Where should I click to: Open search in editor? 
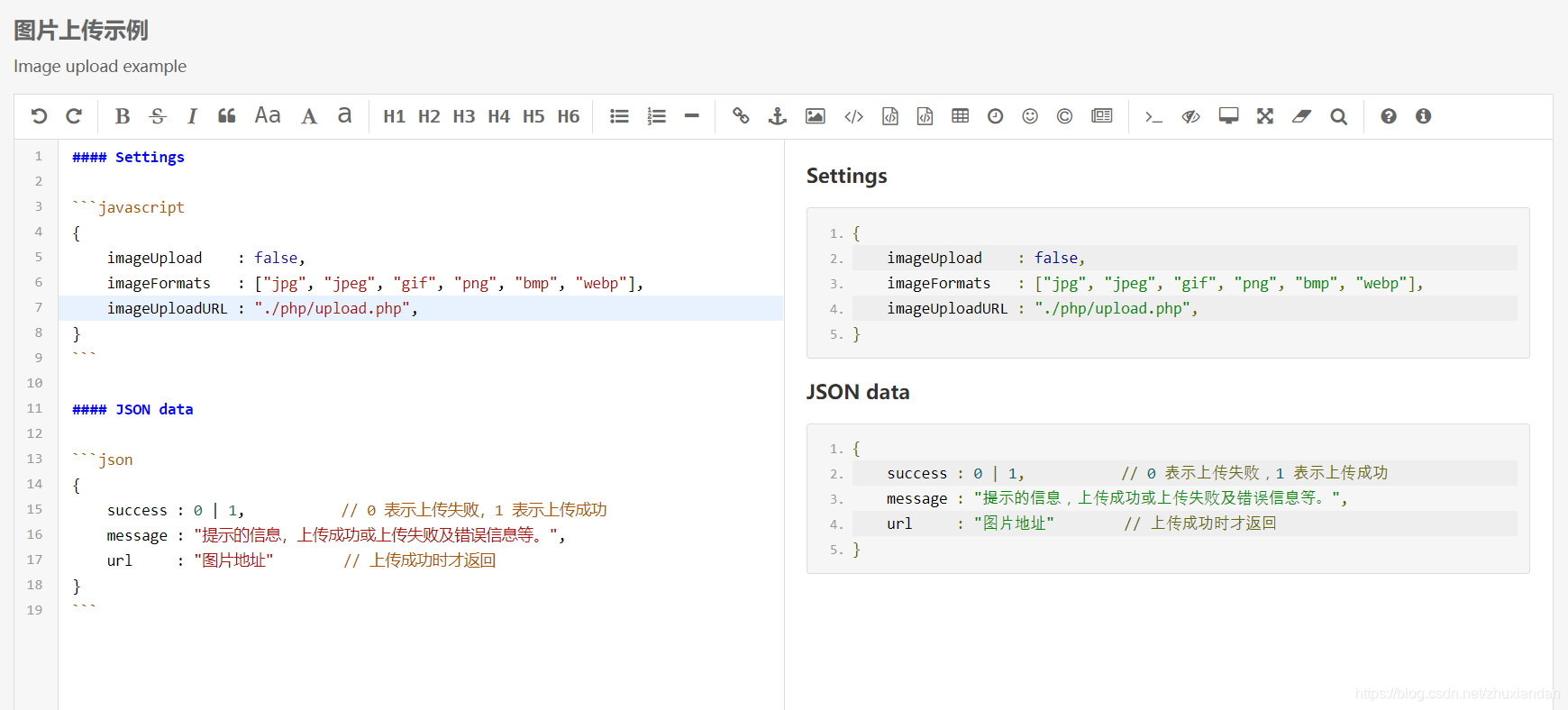(1339, 116)
